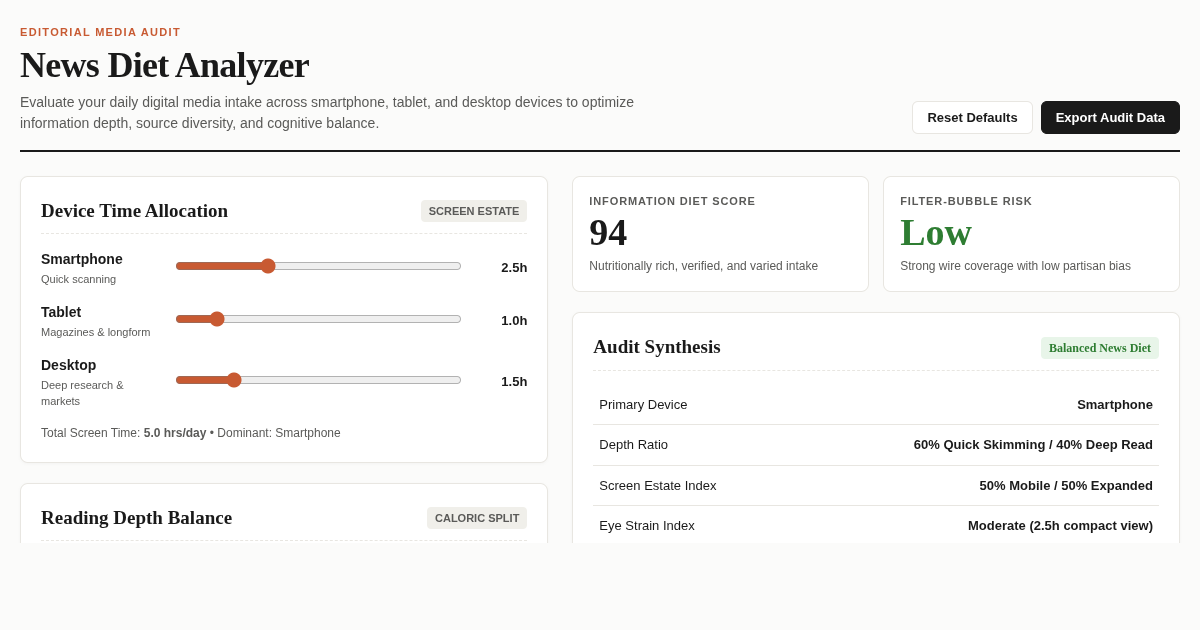
Task: Click the Nutritionally rich, verified description
Action: click(x=704, y=266)
